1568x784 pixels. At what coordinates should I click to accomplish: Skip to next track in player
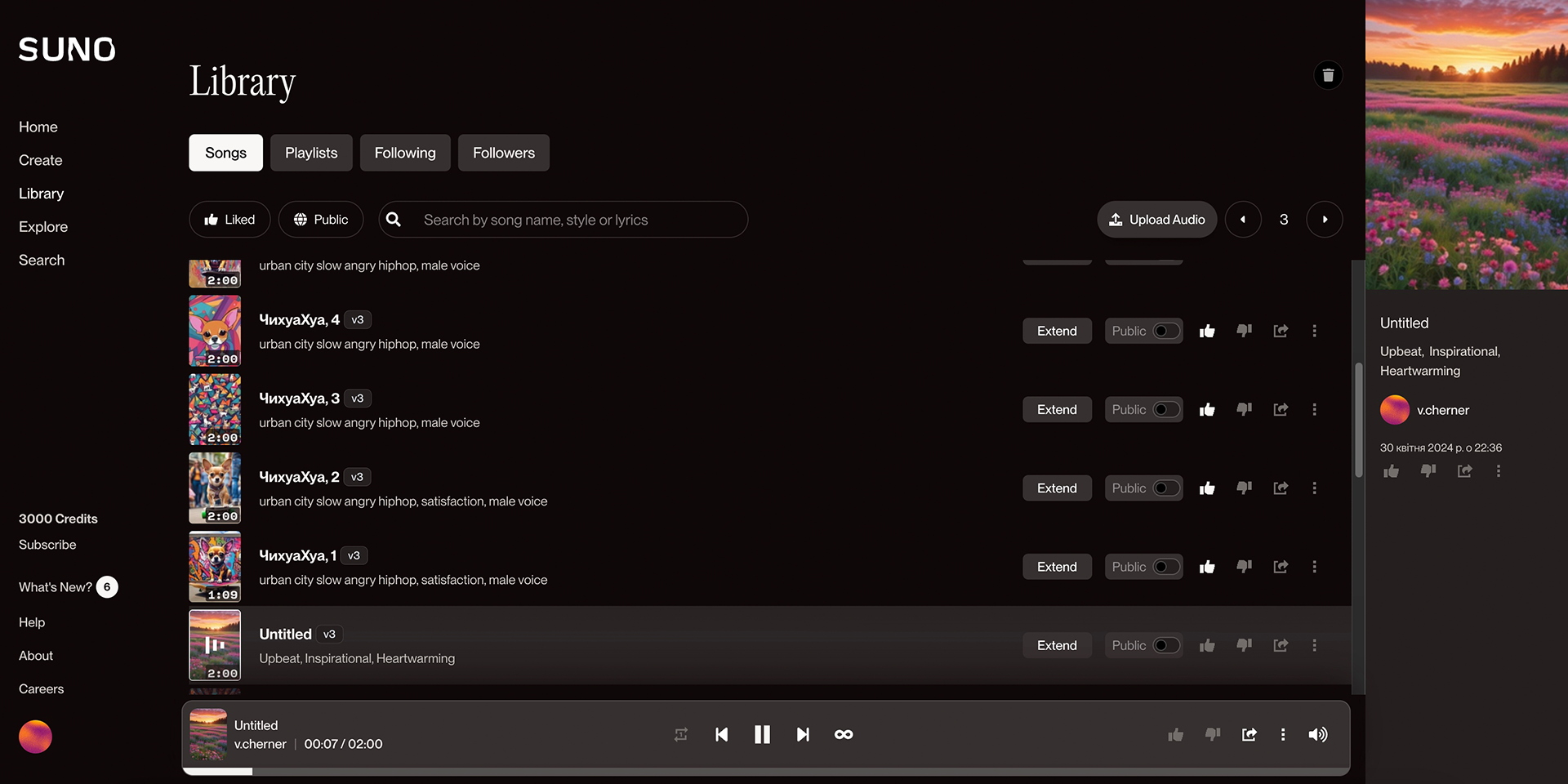[803, 734]
